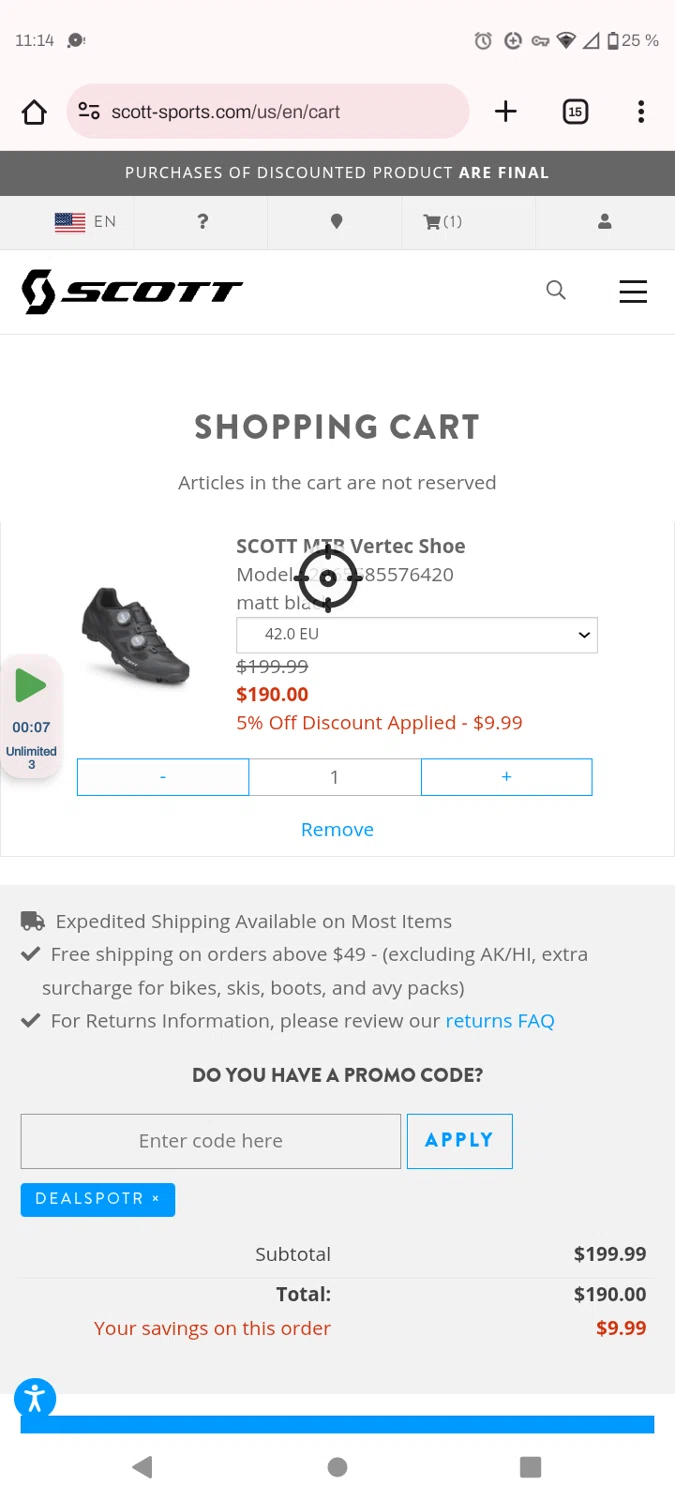The image size is (675, 1500).
Task: Click the search magnifier icon
Action: click(556, 291)
